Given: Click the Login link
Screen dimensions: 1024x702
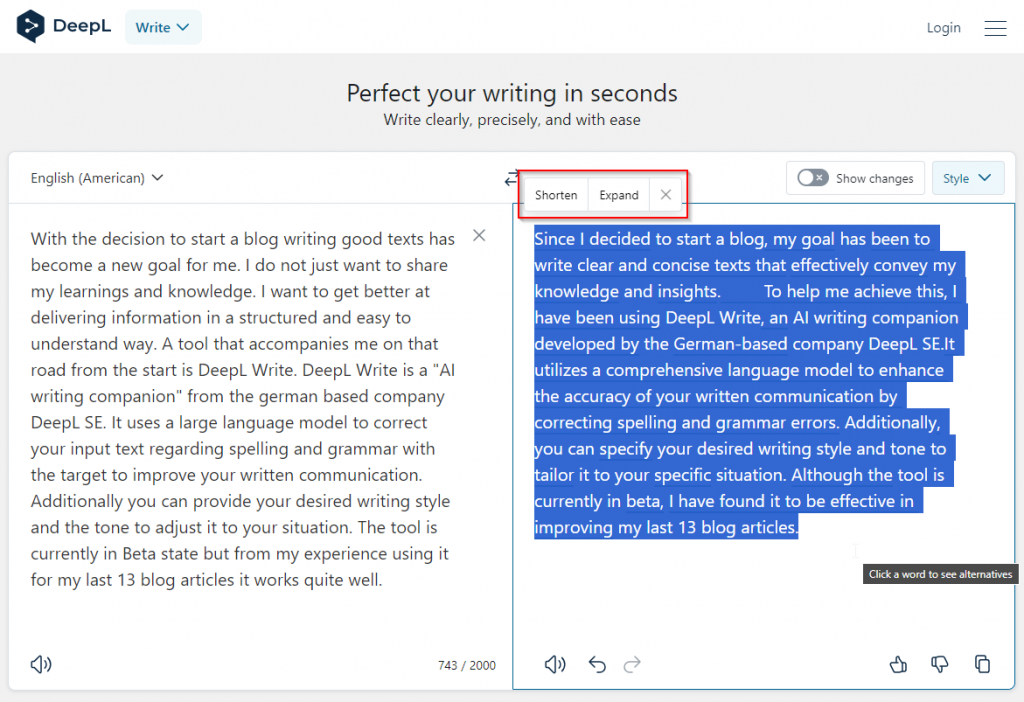Looking at the screenshot, I should (943, 28).
